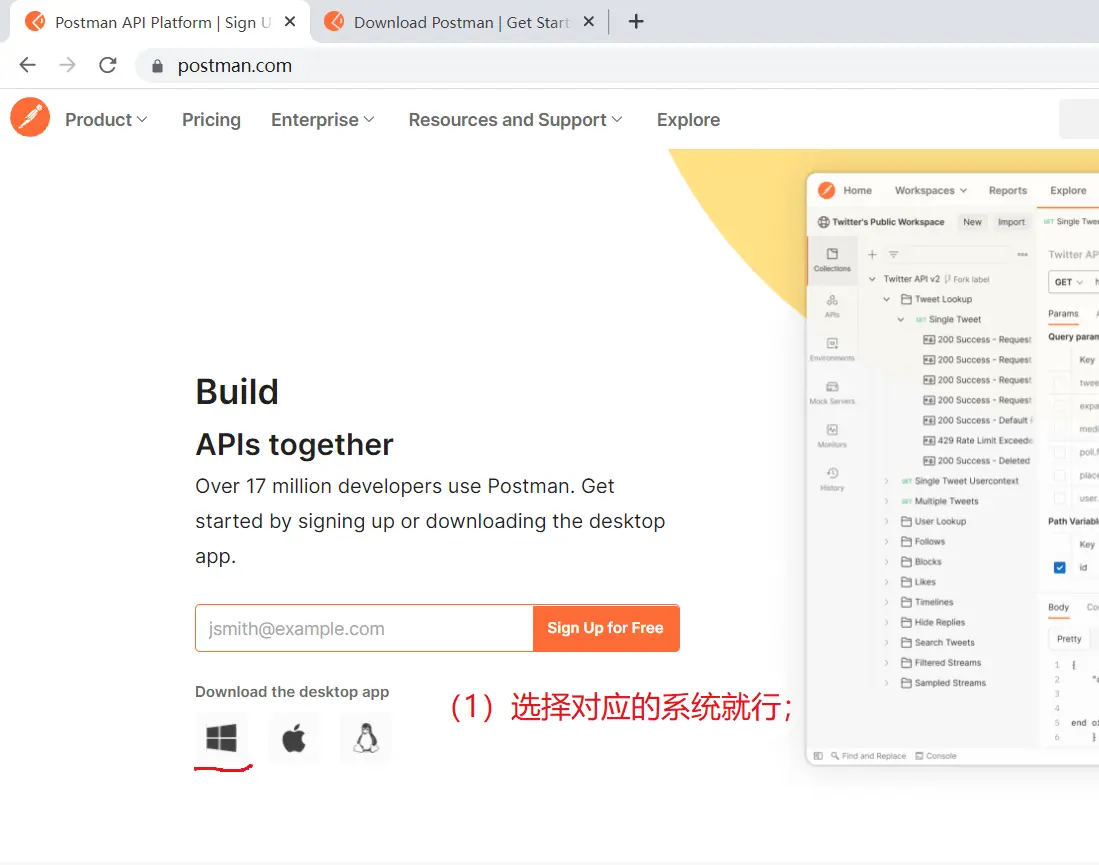
Task: Collapse the Twitter API v2 collection
Action: pyautogui.click(x=872, y=279)
